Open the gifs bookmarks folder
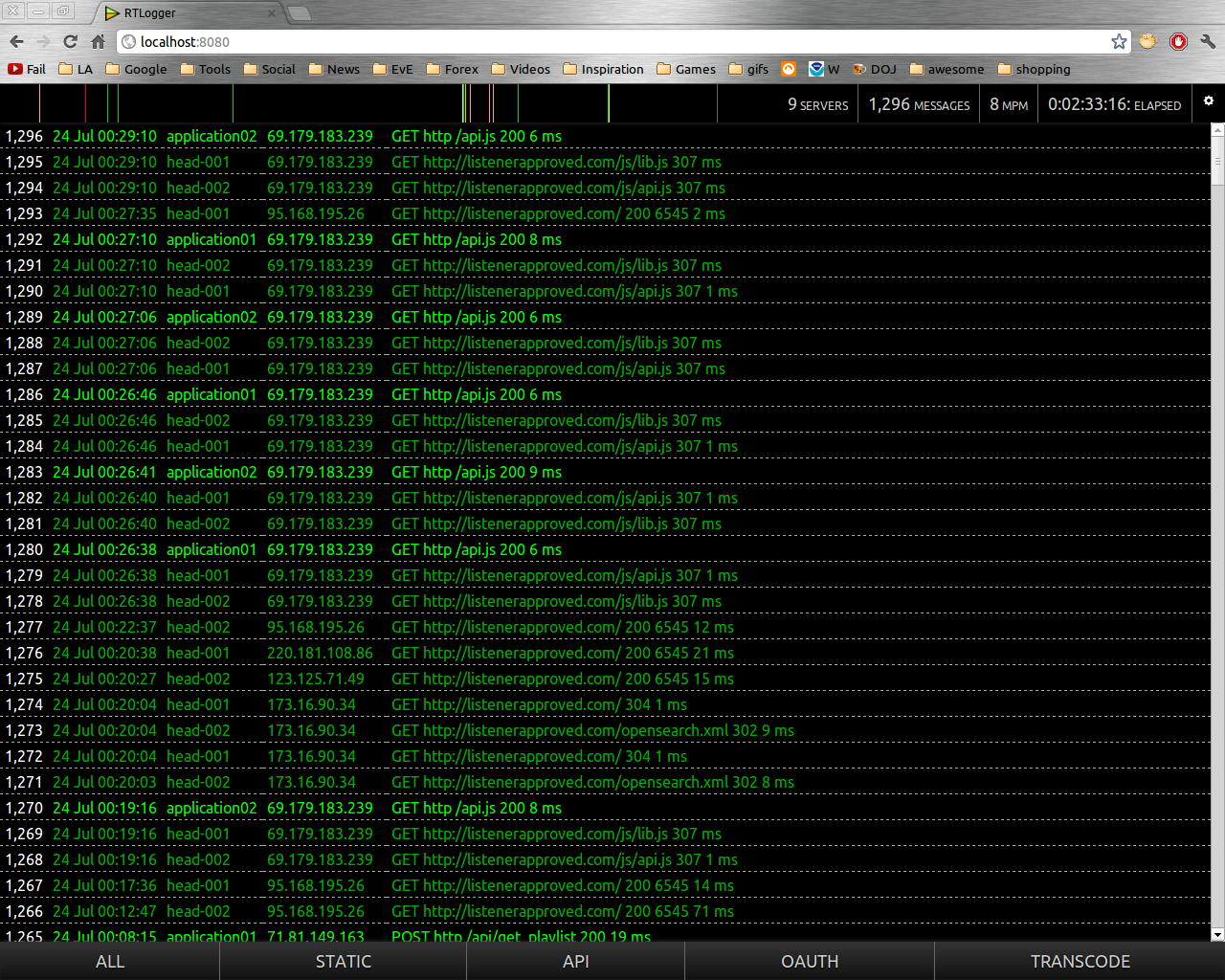The image size is (1225, 980). (x=748, y=69)
